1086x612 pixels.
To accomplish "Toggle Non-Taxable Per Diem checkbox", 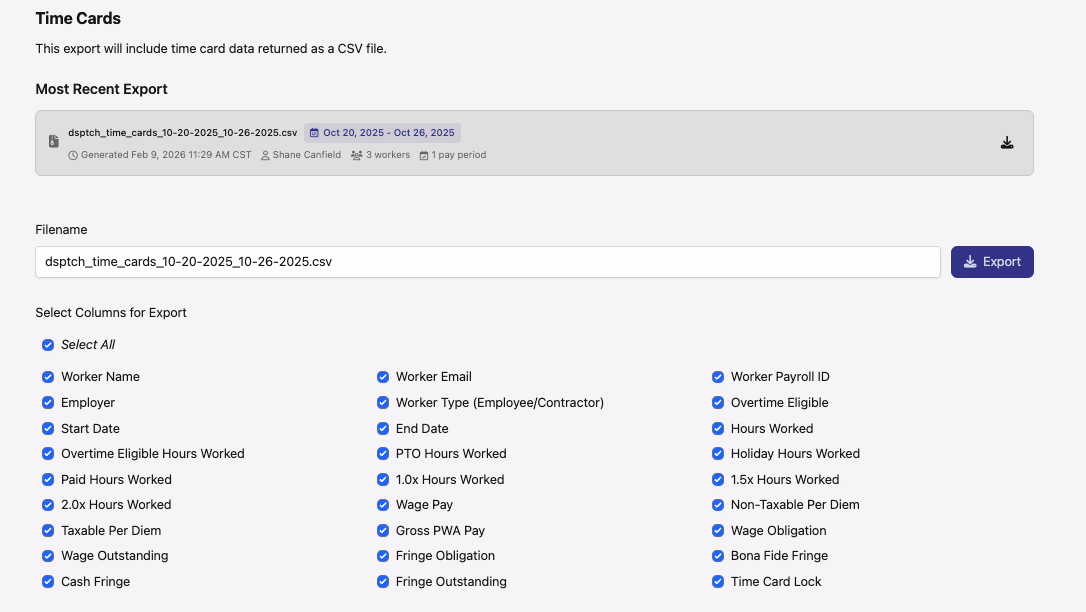I will click(x=718, y=505).
